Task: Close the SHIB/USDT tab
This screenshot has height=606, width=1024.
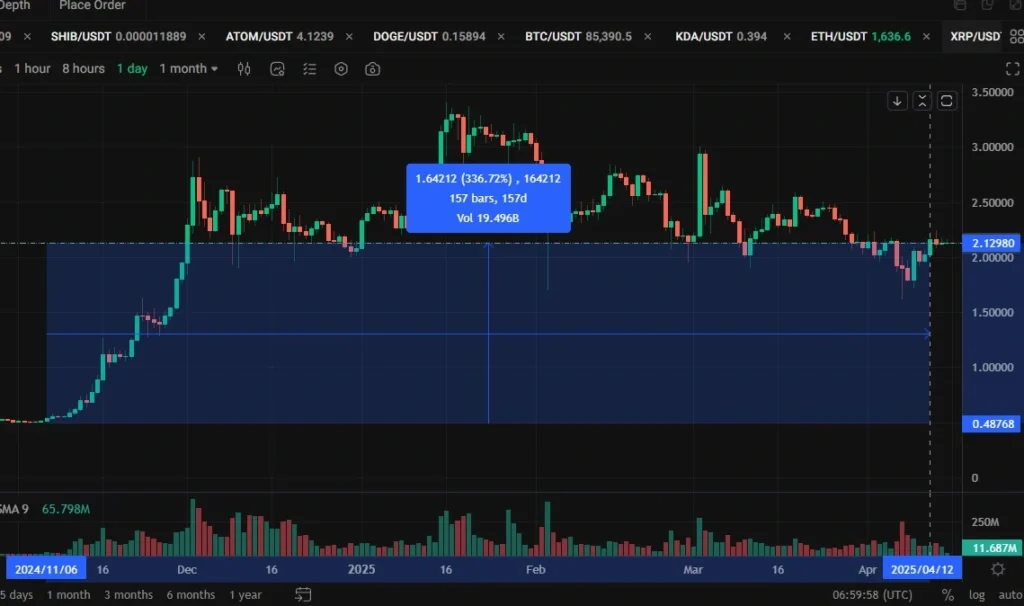Action: click(202, 37)
